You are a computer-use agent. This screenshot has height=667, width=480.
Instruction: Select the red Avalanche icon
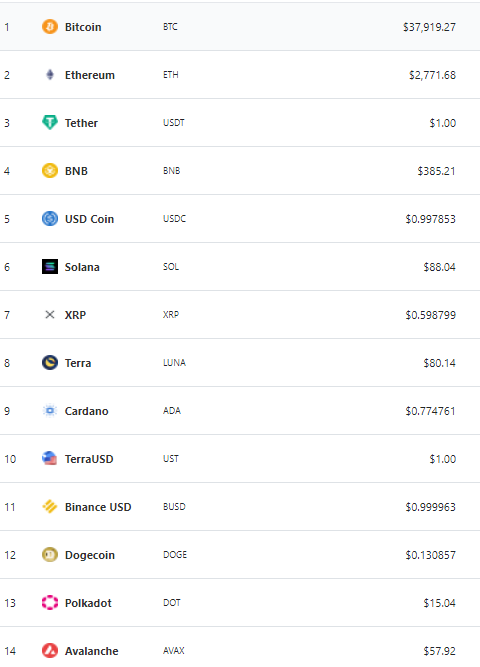(50, 651)
